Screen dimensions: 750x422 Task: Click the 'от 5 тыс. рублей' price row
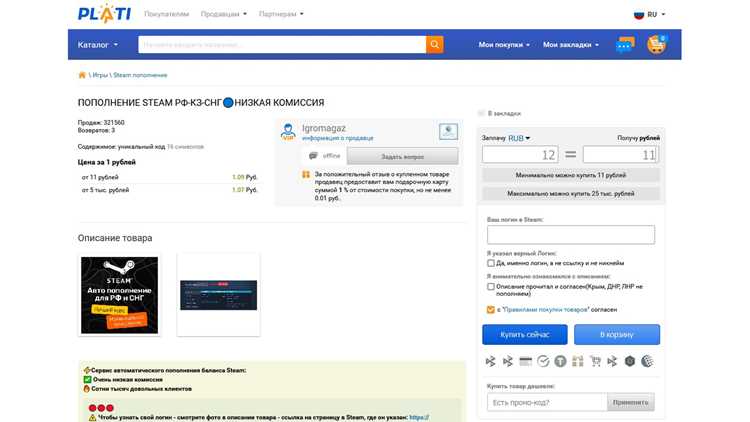[169, 190]
